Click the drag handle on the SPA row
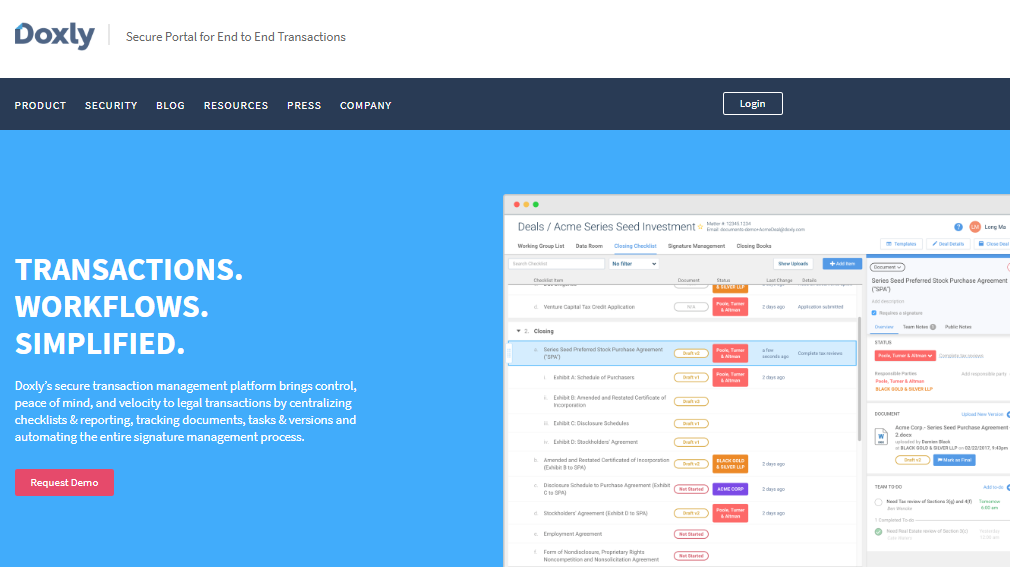The image size is (1010, 567). [x=510, y=353]
